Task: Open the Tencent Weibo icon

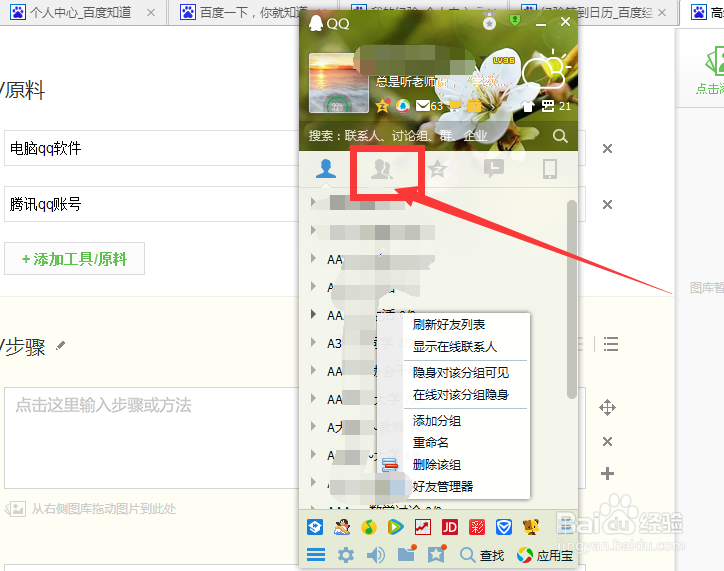Action: click(x=403, y=106)
